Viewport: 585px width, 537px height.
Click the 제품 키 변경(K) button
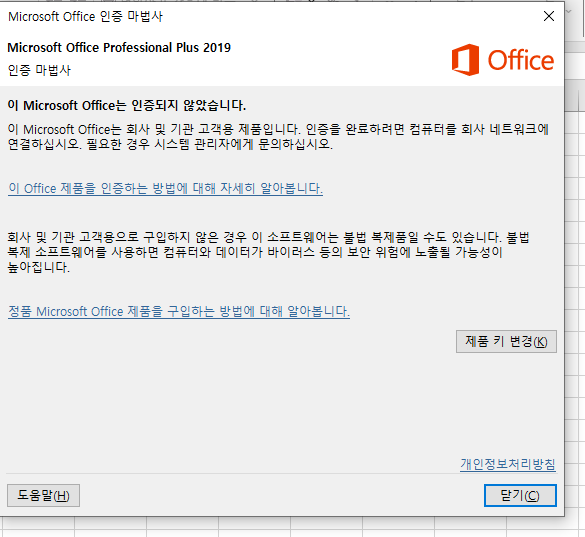[x=506, y=341]
